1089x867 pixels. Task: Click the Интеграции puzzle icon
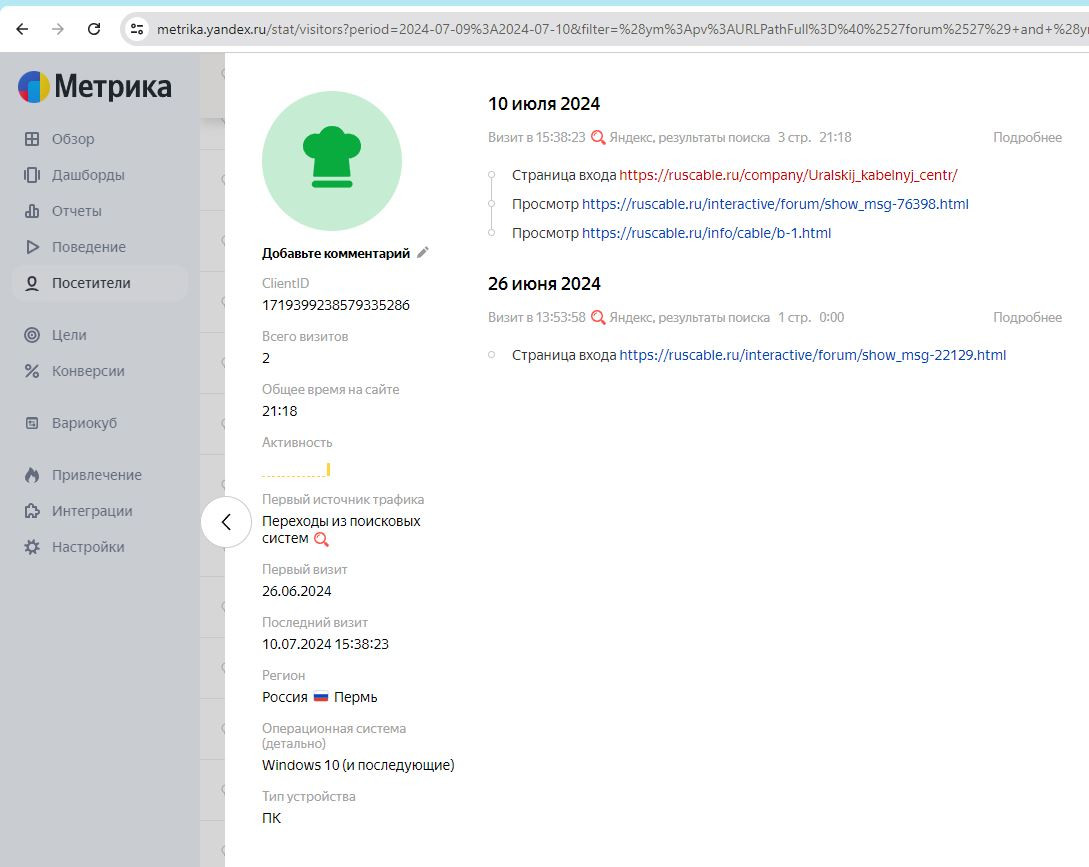click(32, 511)
